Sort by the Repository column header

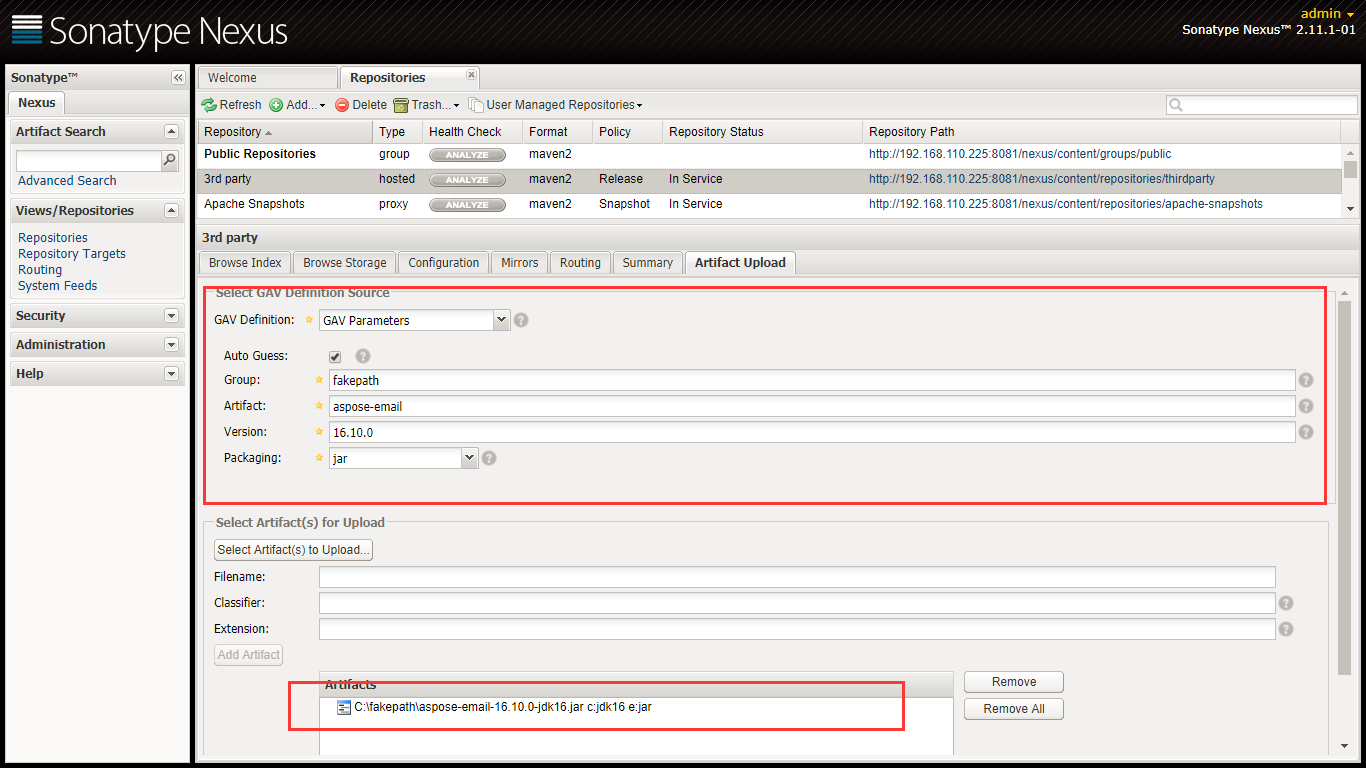click(x=285, y=132)
